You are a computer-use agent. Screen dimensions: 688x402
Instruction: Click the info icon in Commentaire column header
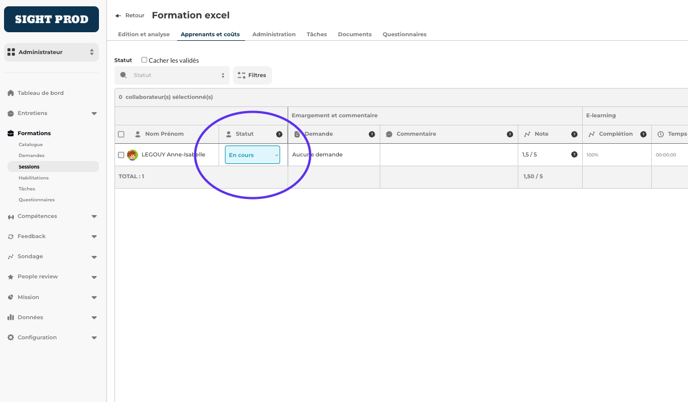[510, 134]
